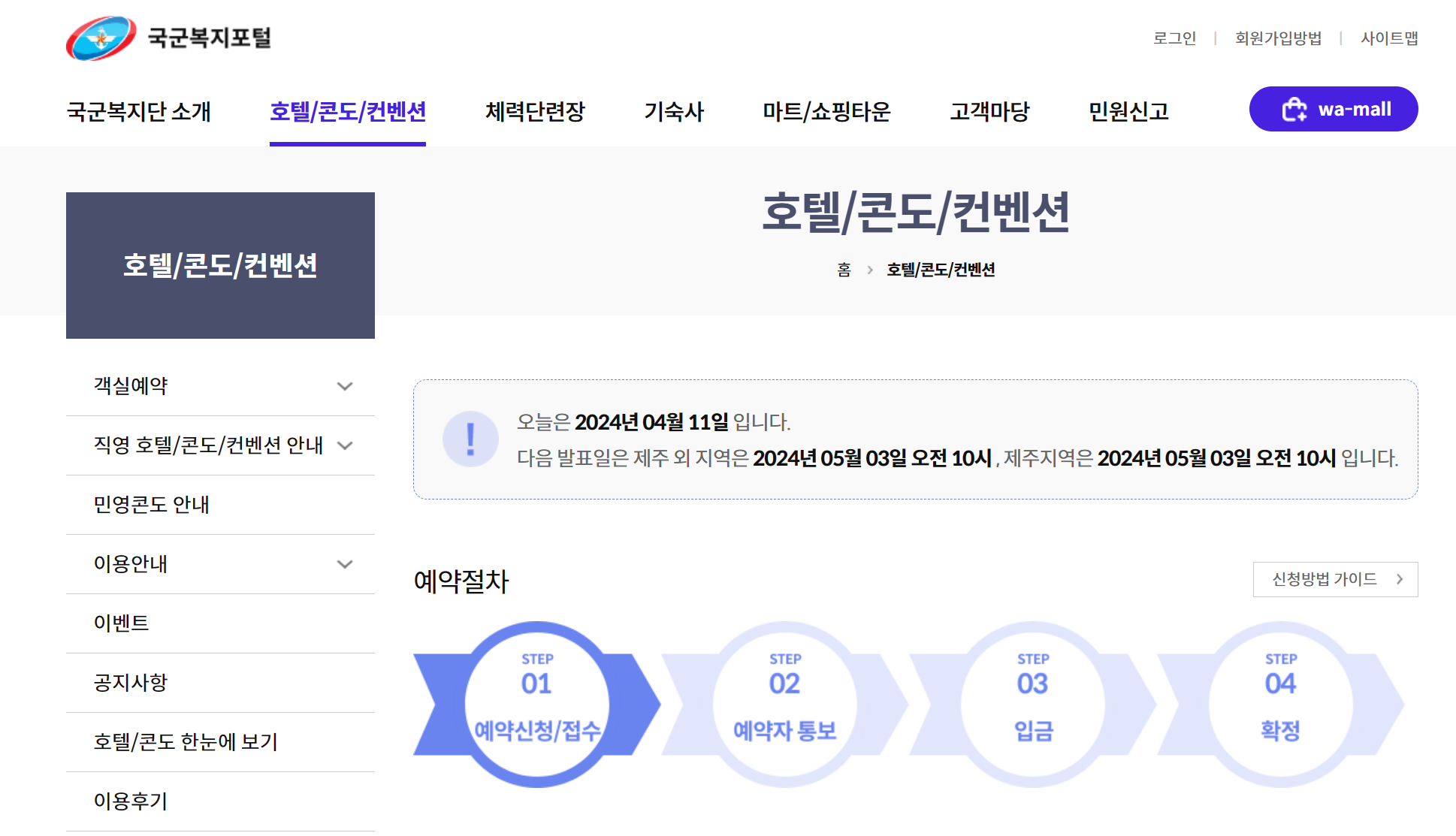
Task: Click the STEP 01 예약신청/접수 circle
Action: point(537,704)
